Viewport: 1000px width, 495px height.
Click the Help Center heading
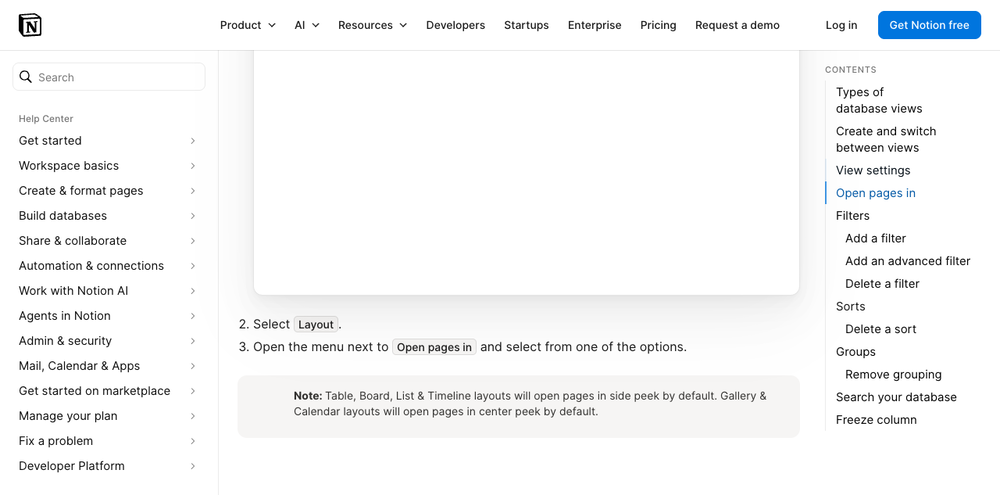(x=46, y=119)
